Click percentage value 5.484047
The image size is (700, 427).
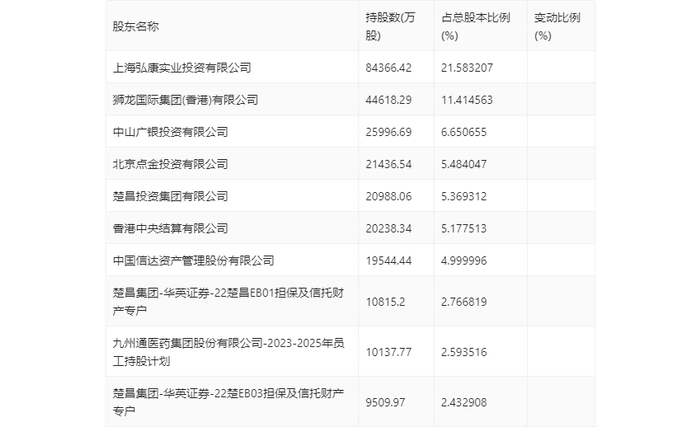click(x=464, y=164)
